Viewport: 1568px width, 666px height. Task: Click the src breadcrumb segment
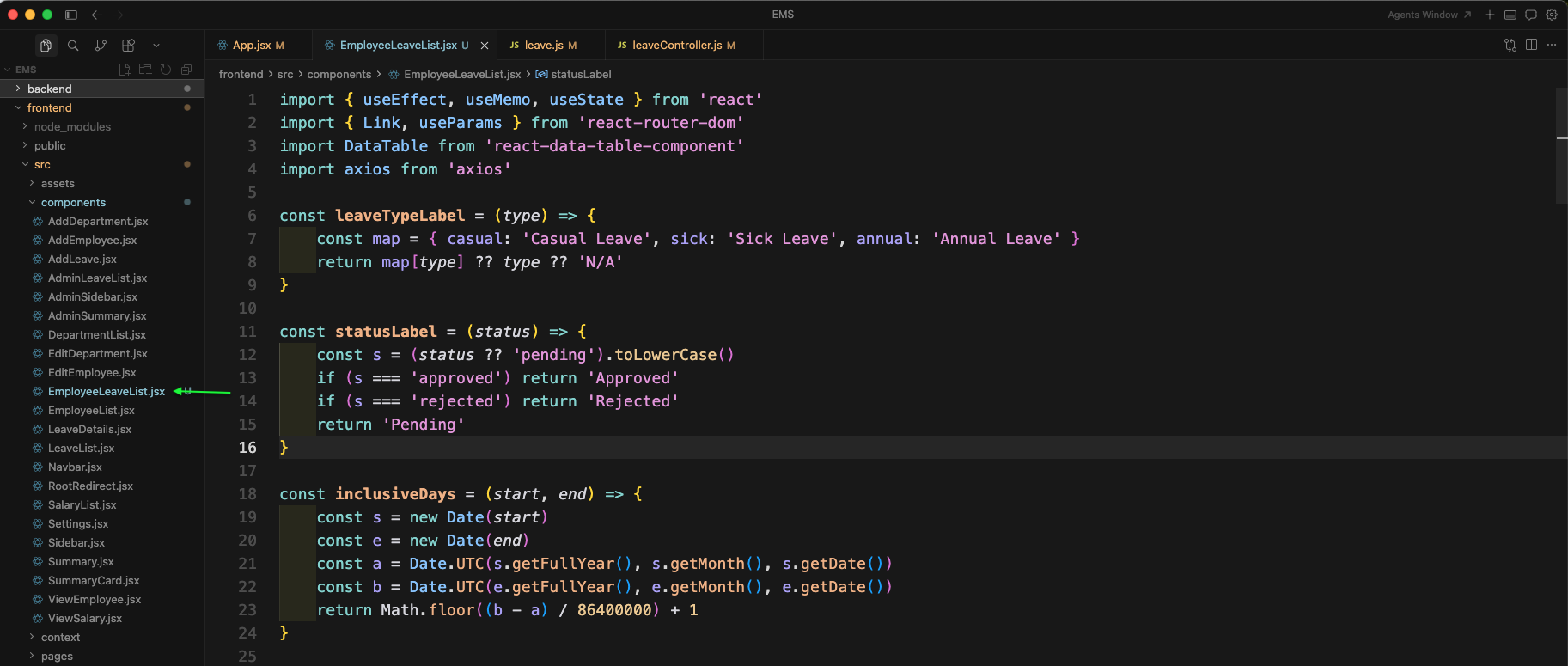285,75
